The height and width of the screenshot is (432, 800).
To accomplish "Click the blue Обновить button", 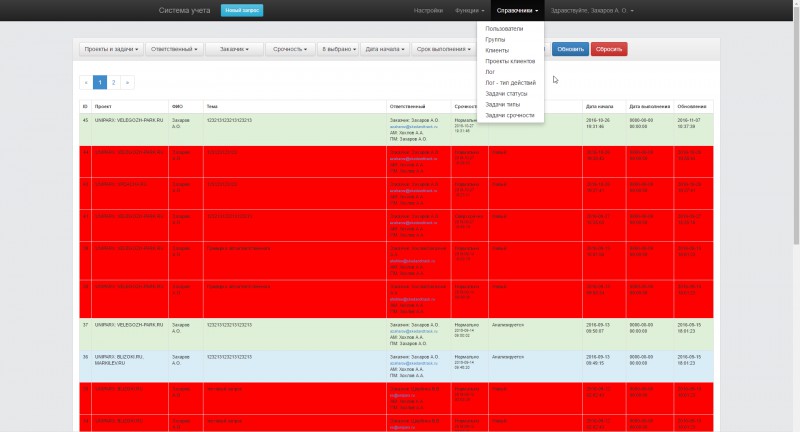I will point(570,49).
